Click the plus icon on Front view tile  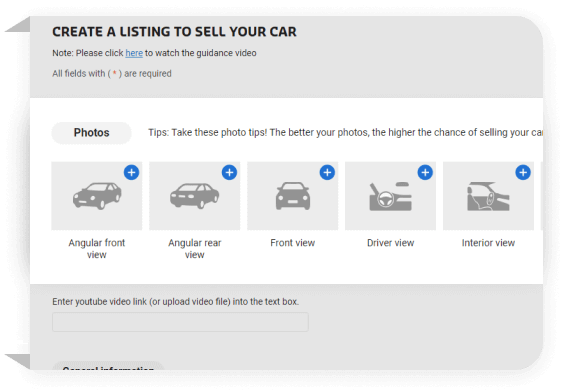(x=327, y=173)
